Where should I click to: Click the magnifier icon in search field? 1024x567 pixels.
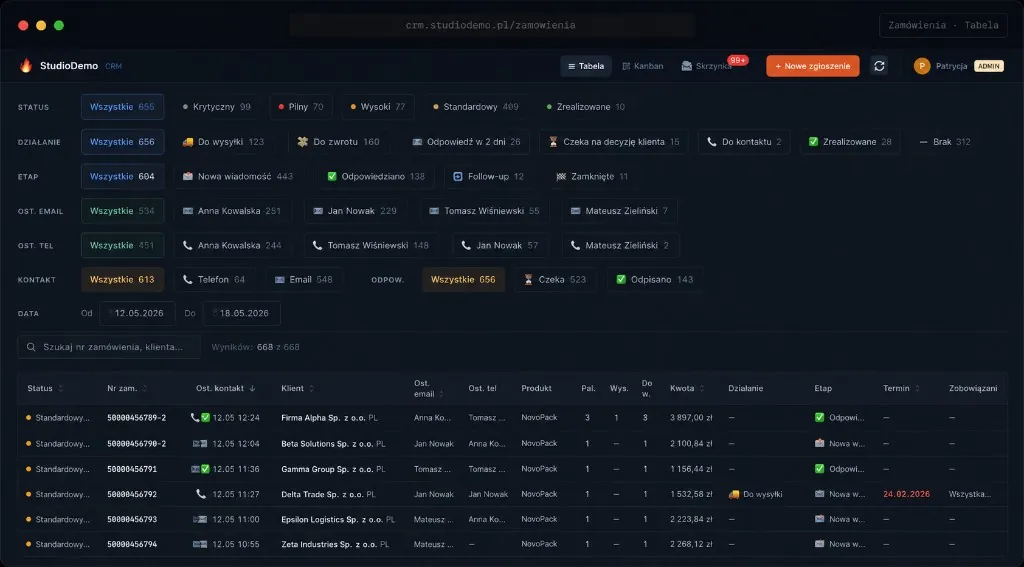[31, 347]
